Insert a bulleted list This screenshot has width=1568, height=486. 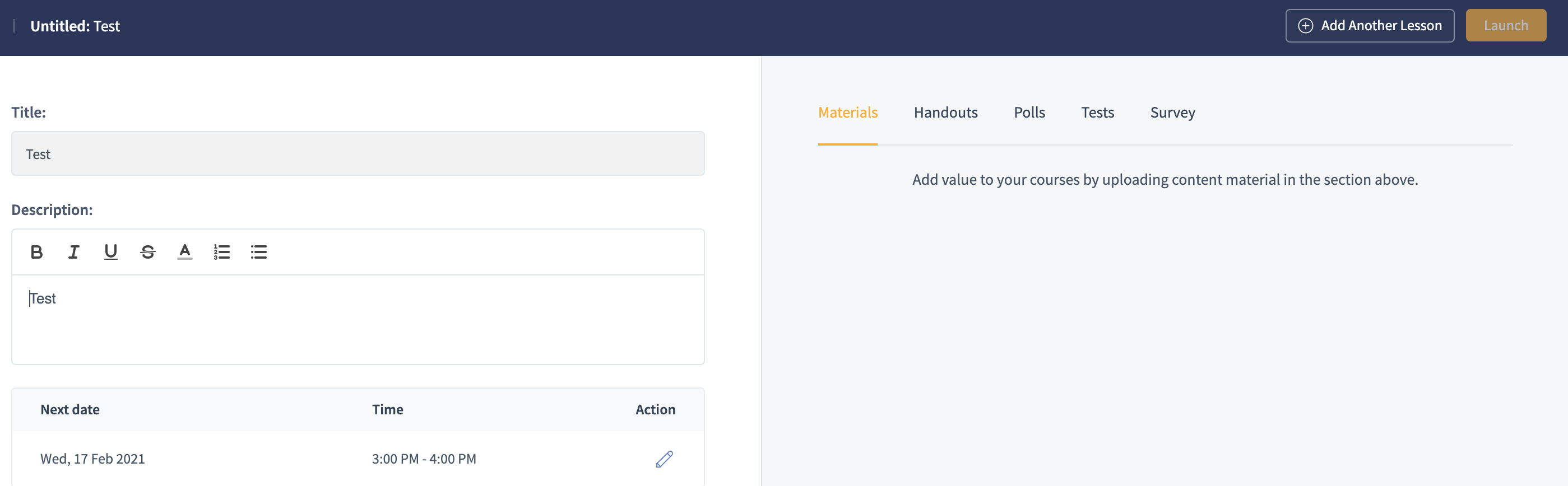coord(259,252)
